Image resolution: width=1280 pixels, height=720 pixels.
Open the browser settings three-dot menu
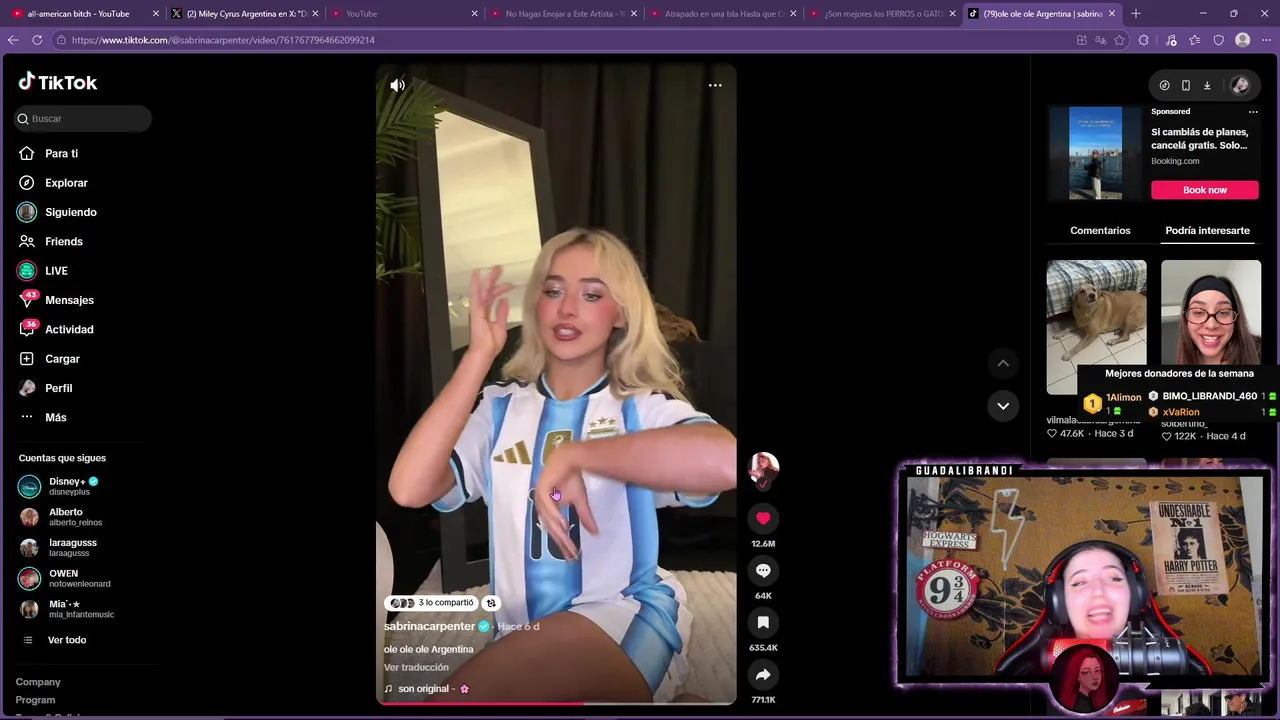pyautogui.click(x=1266, y=40)
